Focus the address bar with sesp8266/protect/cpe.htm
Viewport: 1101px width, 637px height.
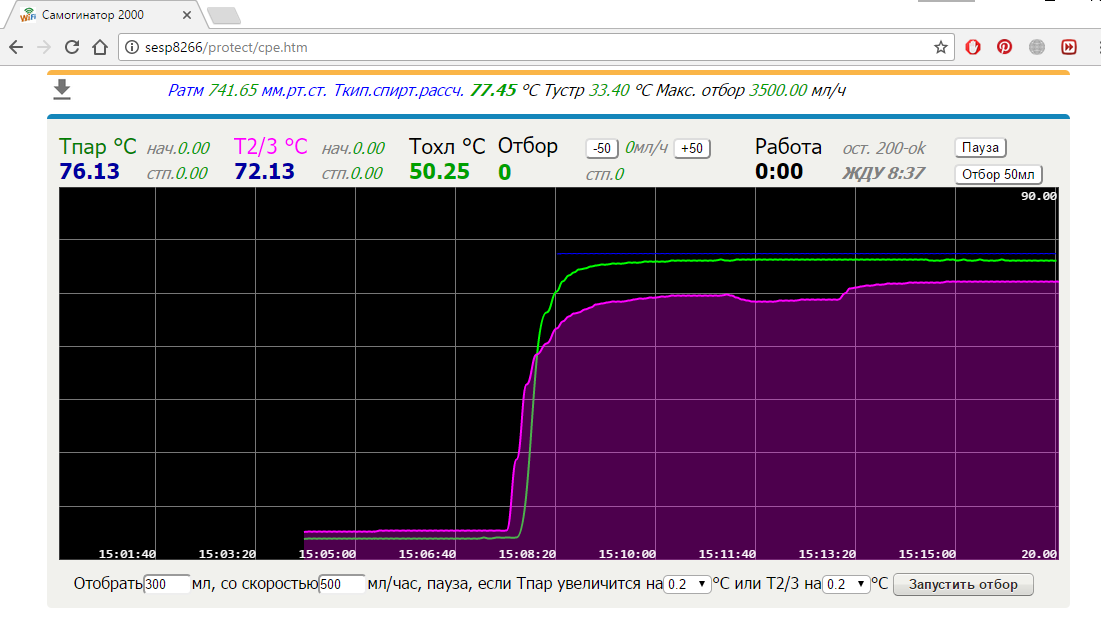point(536,47)
